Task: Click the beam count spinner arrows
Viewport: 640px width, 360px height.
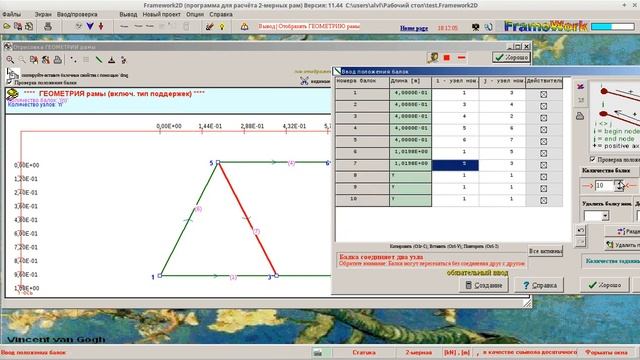Action: point(619,186)
